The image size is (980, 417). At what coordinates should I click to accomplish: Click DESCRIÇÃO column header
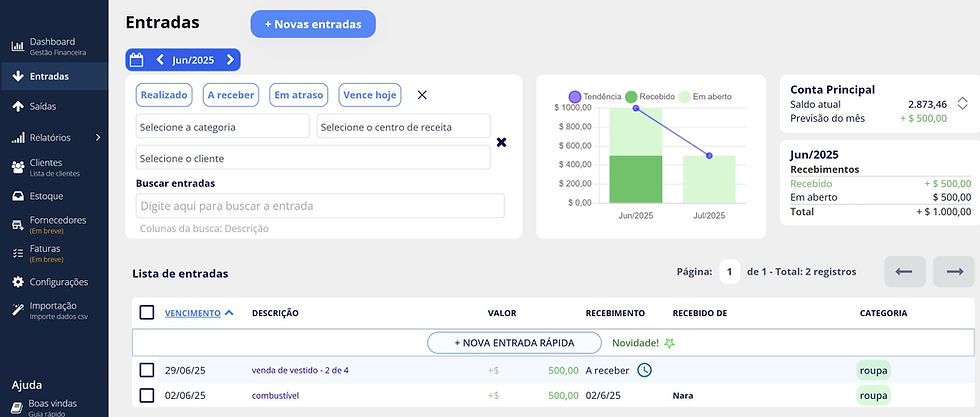pyautogui.click(x=275, y=313)
